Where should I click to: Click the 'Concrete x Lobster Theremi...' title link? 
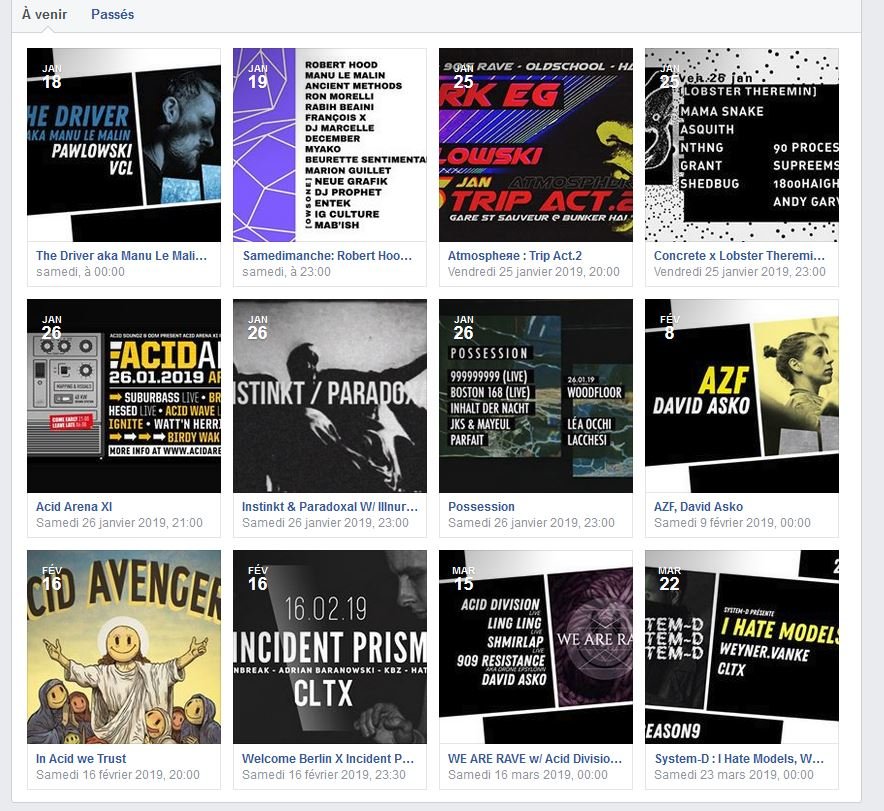(x=739, y=255)
